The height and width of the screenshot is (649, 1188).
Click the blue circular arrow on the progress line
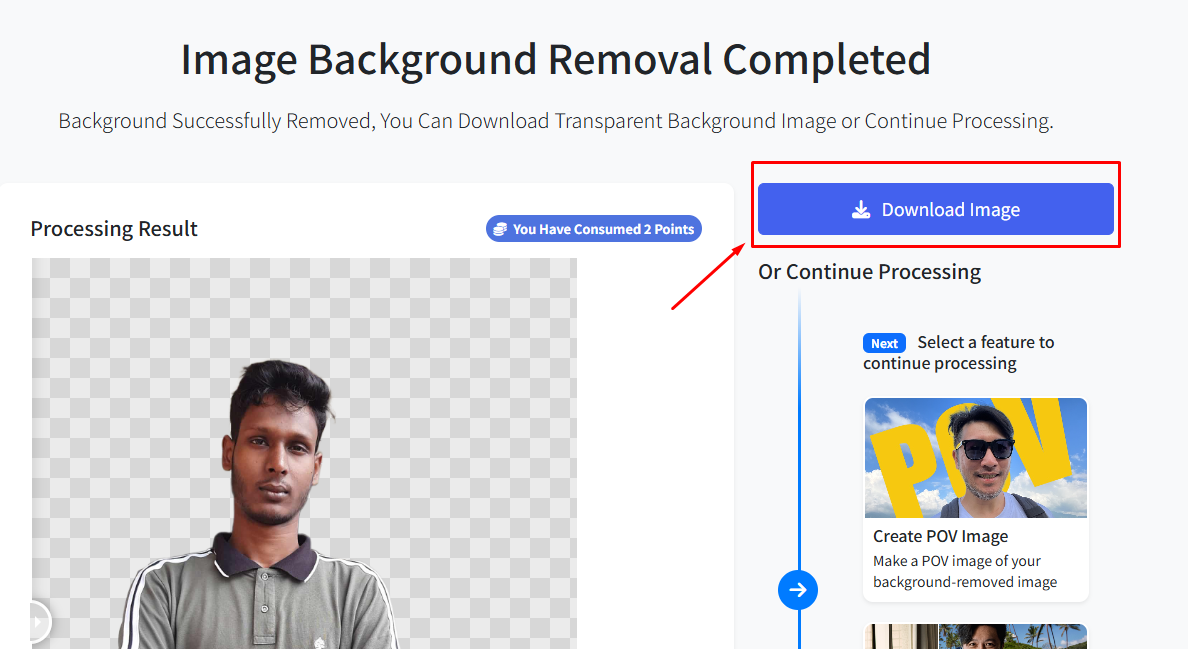point(797,590)
